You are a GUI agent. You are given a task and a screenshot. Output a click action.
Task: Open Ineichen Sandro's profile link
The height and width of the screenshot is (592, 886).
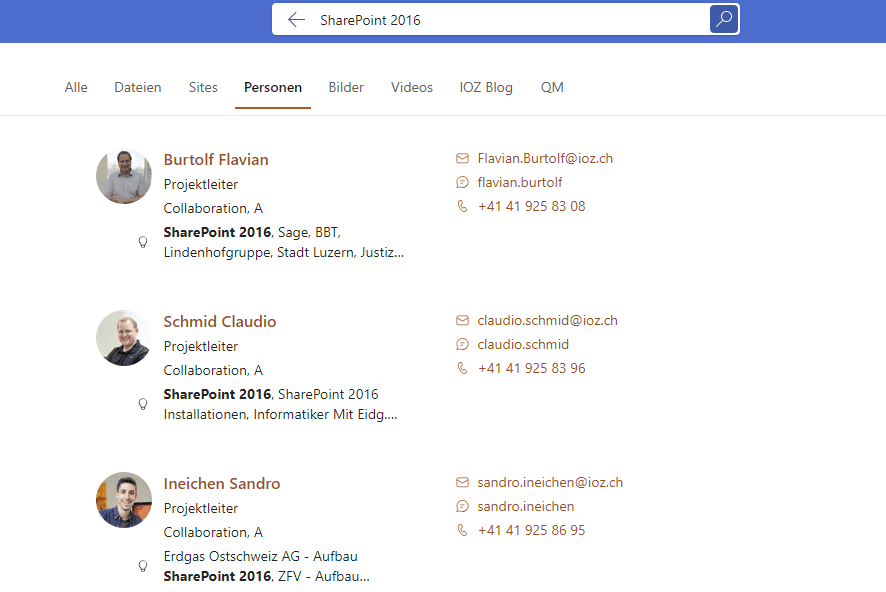[222, 484]
